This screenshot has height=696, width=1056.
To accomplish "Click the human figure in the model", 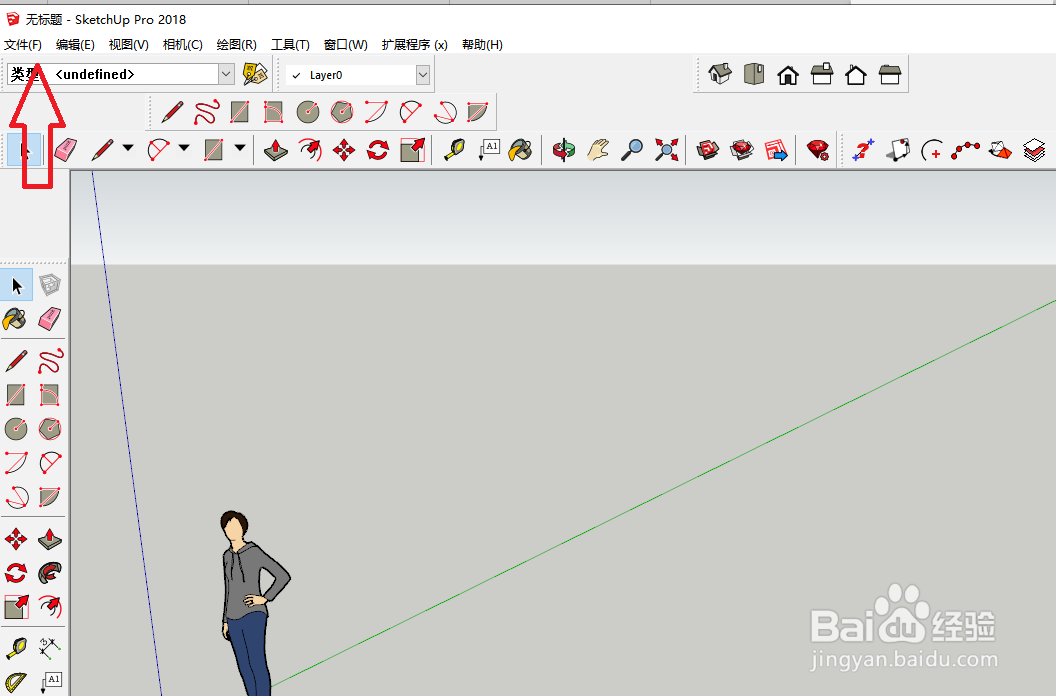I will 245,590.
